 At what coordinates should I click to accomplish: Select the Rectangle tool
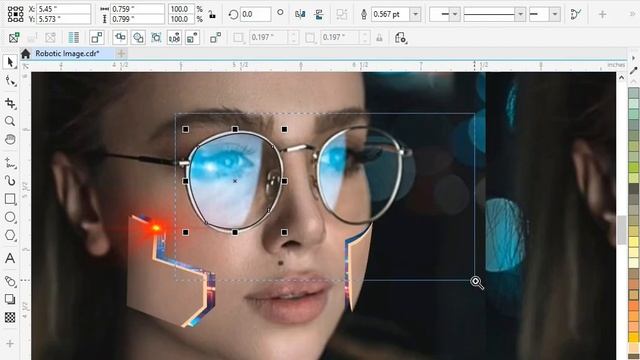click(x=10, y=199)
